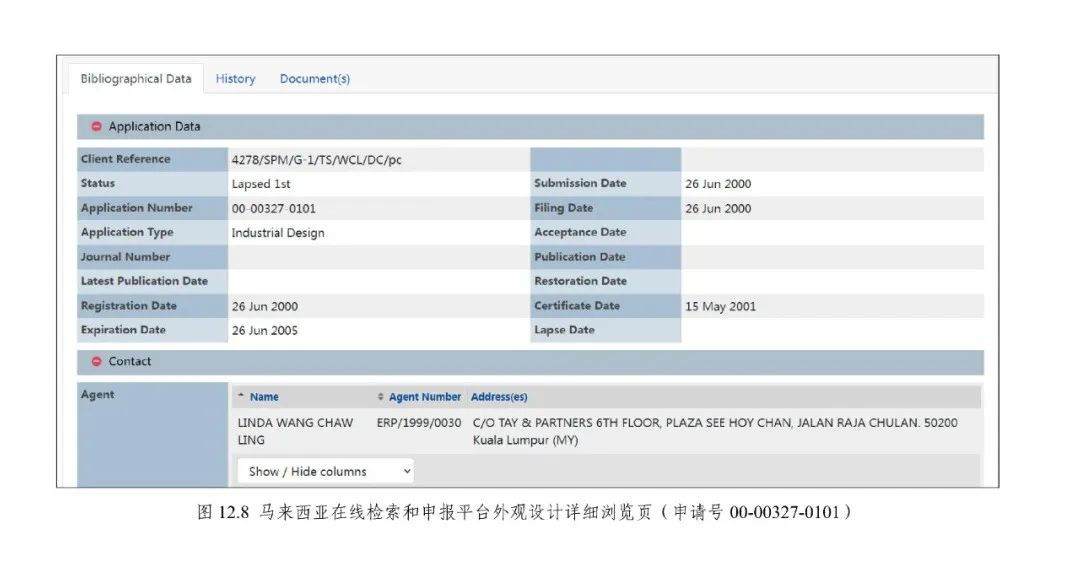Switch to the History tab
The height and width of the screenshot is (585, 1067).
[x=235, y=79]
